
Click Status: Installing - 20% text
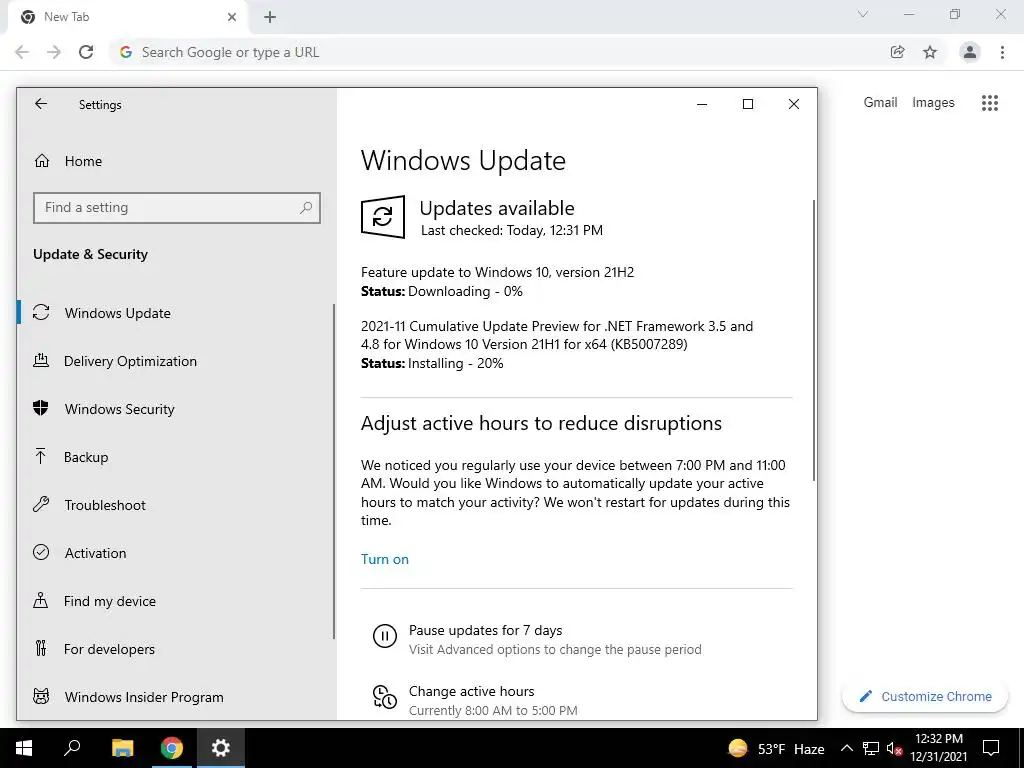(432, 363)
